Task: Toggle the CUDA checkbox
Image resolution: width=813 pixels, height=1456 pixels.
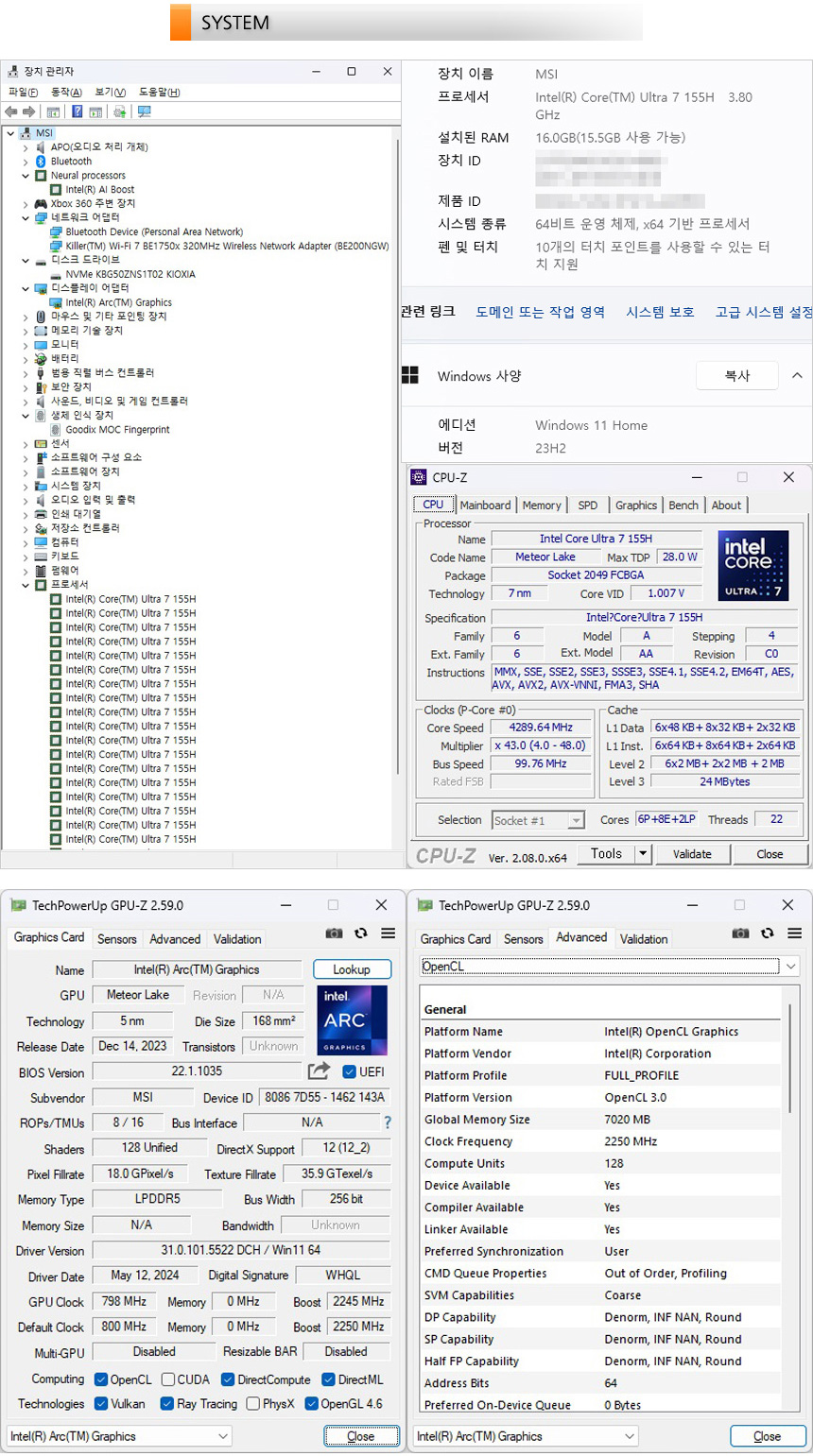Action: click(168, 1379)
